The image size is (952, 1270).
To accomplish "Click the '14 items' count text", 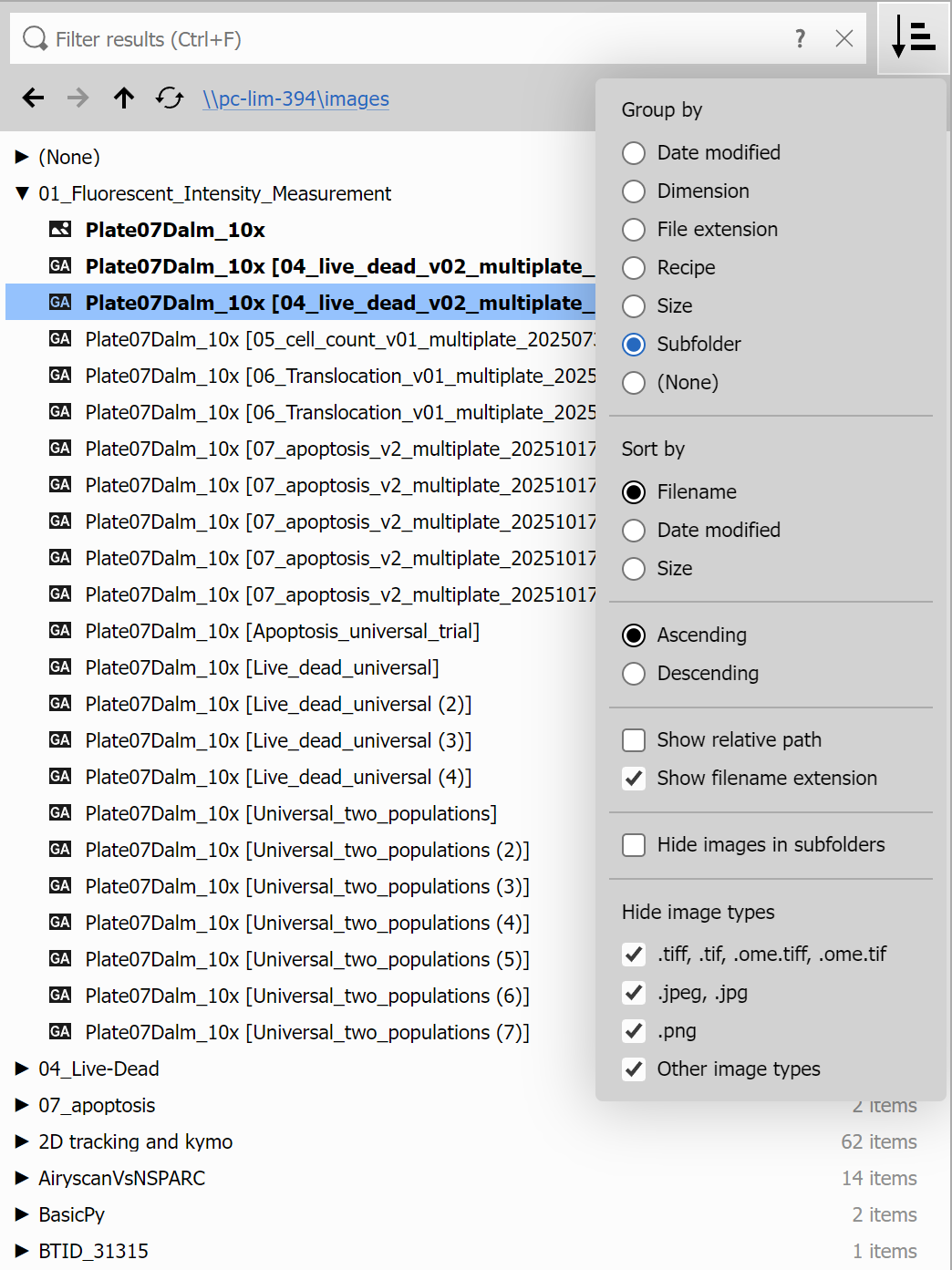I will (x=879, y=1178).
